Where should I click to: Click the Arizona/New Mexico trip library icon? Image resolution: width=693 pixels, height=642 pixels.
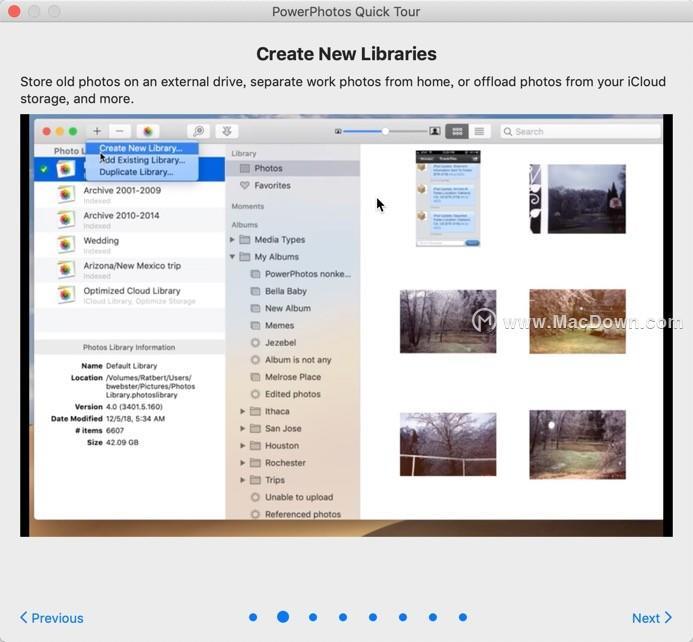click(x=65, y=270)
